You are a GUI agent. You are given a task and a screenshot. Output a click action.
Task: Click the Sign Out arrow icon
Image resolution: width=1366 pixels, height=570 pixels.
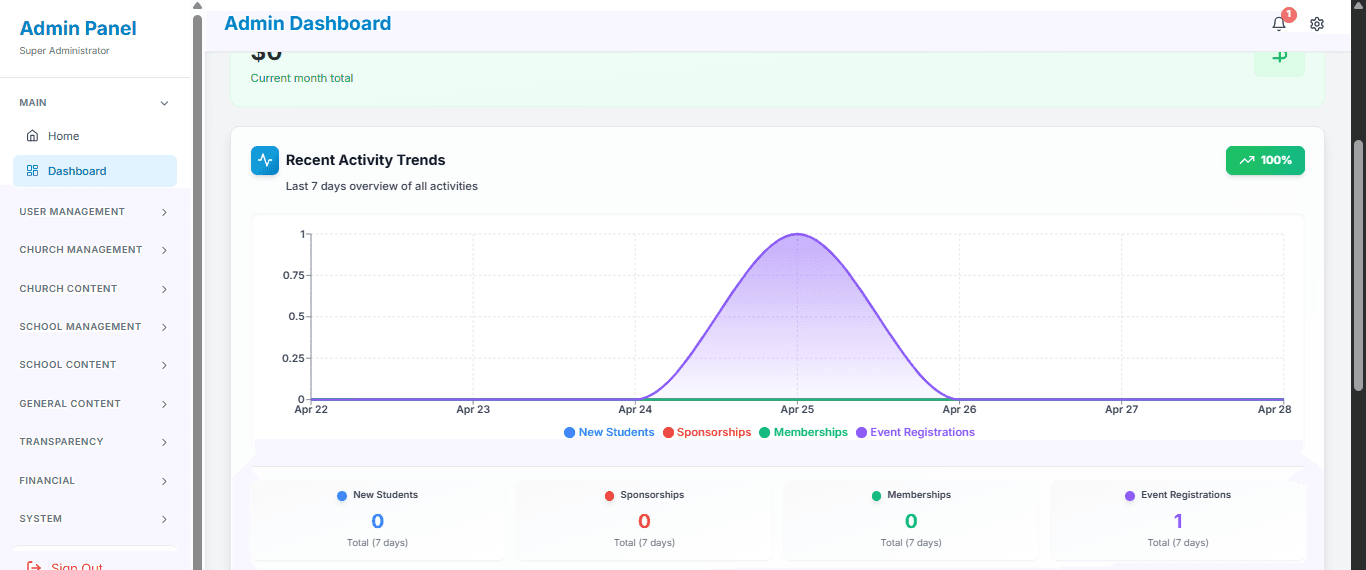click(34, 567)
